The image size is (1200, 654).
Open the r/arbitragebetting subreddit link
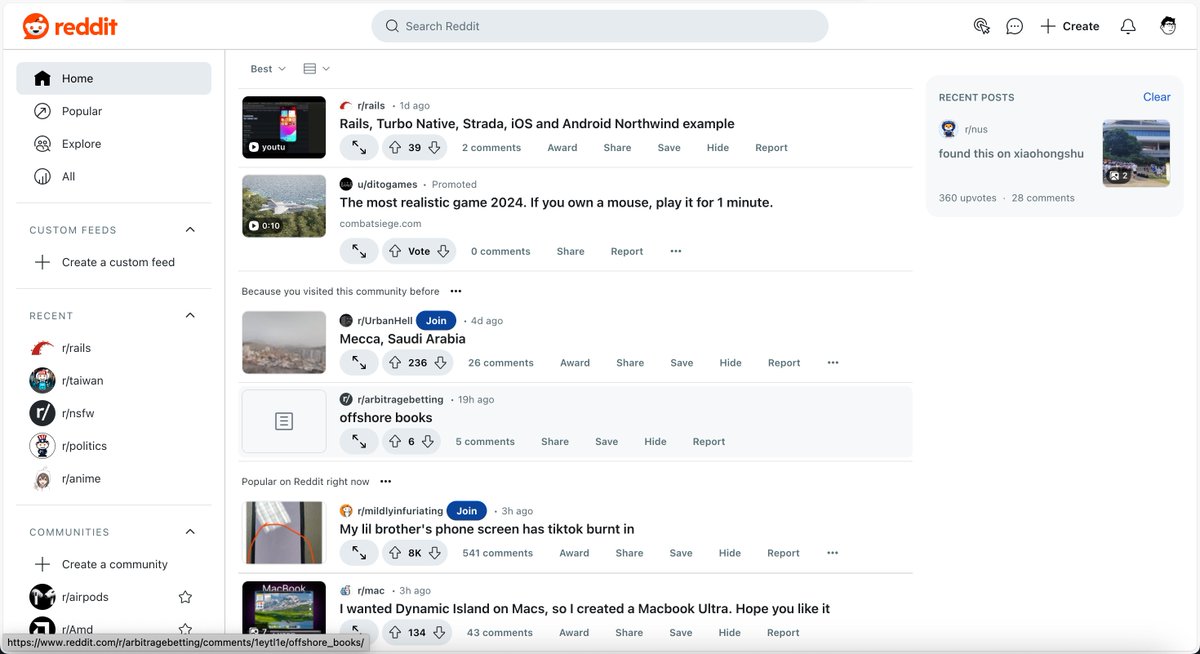[x=400, y=399]
